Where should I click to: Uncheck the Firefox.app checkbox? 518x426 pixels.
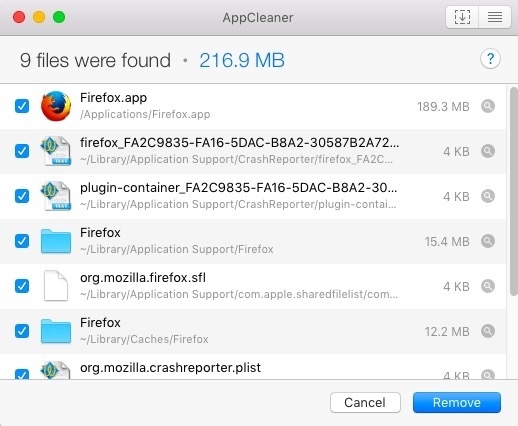(x=22, y=106)
